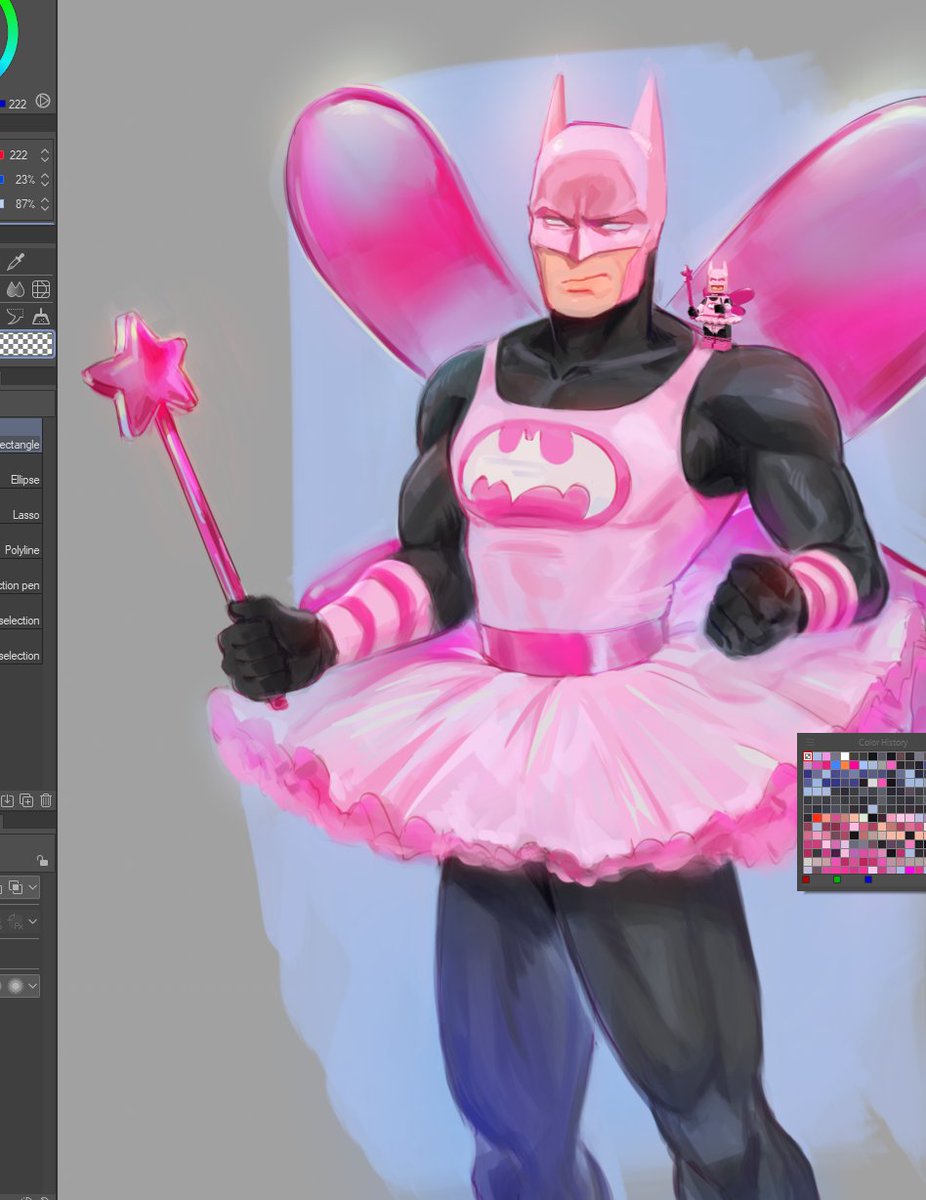Pick the orange swatch in Color History

845,765
